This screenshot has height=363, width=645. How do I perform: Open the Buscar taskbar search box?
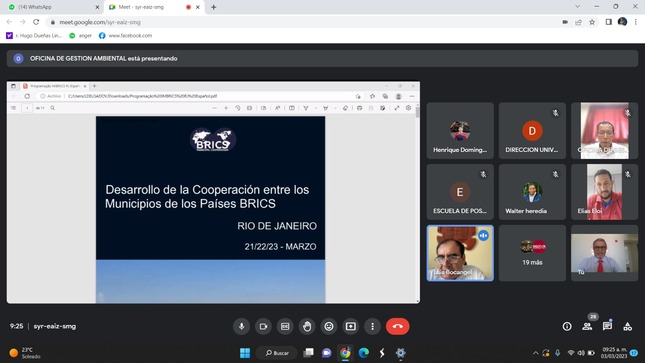click(x=277, y=353)
